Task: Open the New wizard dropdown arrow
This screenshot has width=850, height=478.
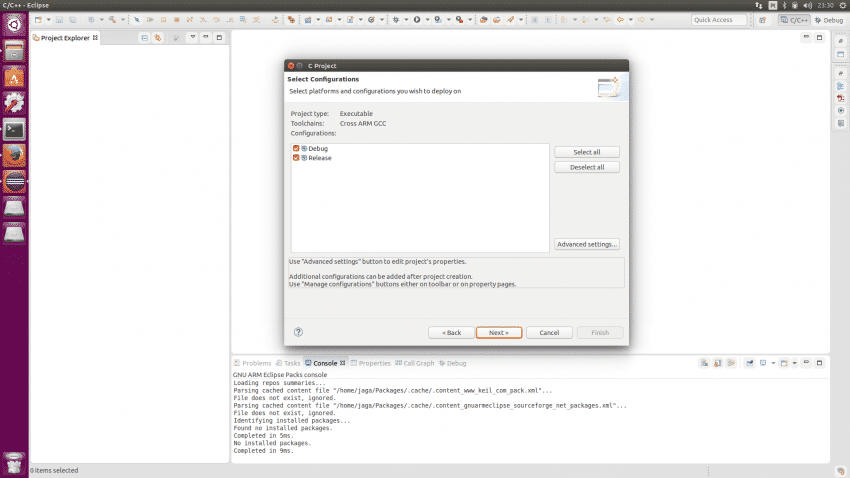Action: click(x=48, y=20)
